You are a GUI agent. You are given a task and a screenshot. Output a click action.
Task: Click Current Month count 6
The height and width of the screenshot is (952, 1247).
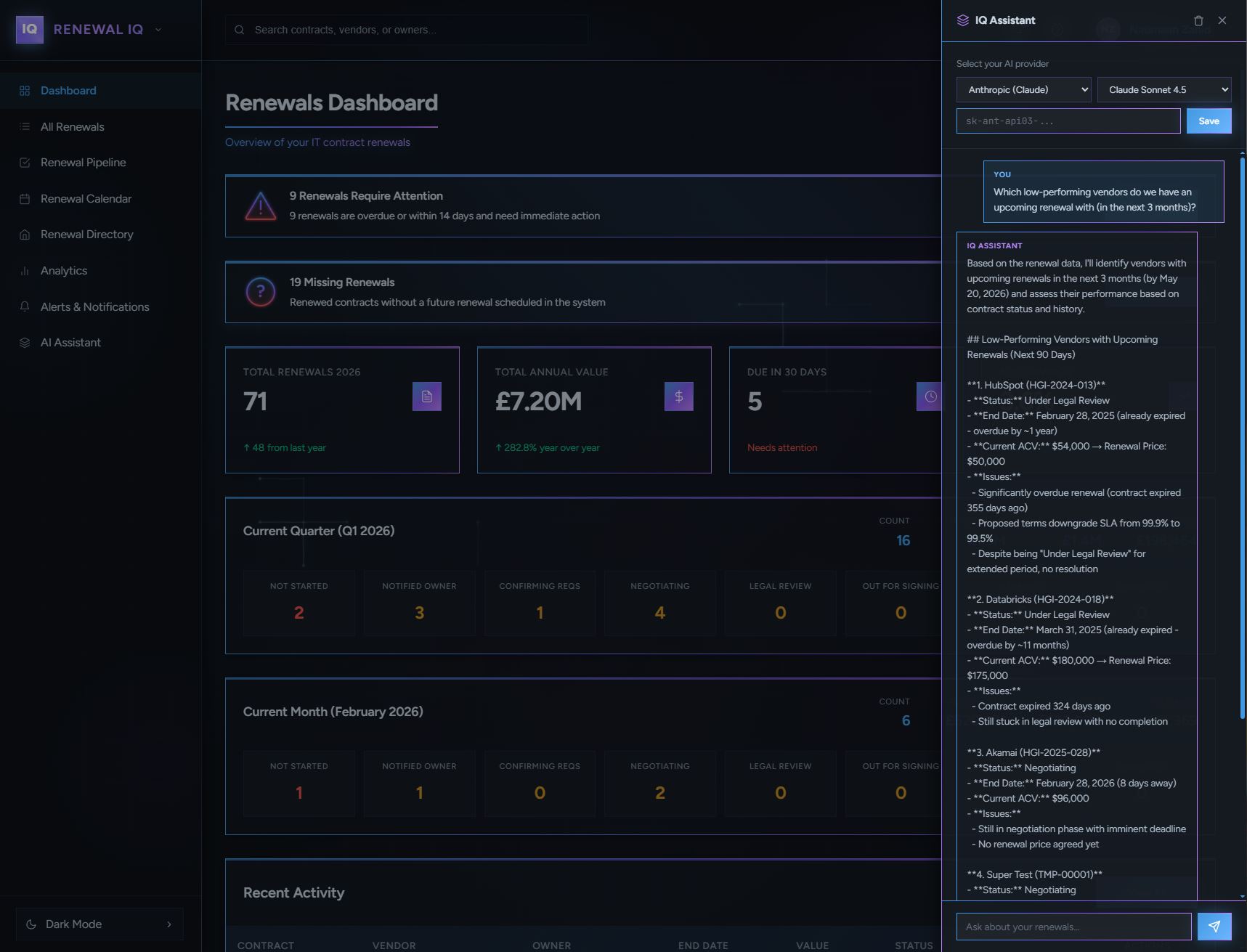click(x=906, y=720)
